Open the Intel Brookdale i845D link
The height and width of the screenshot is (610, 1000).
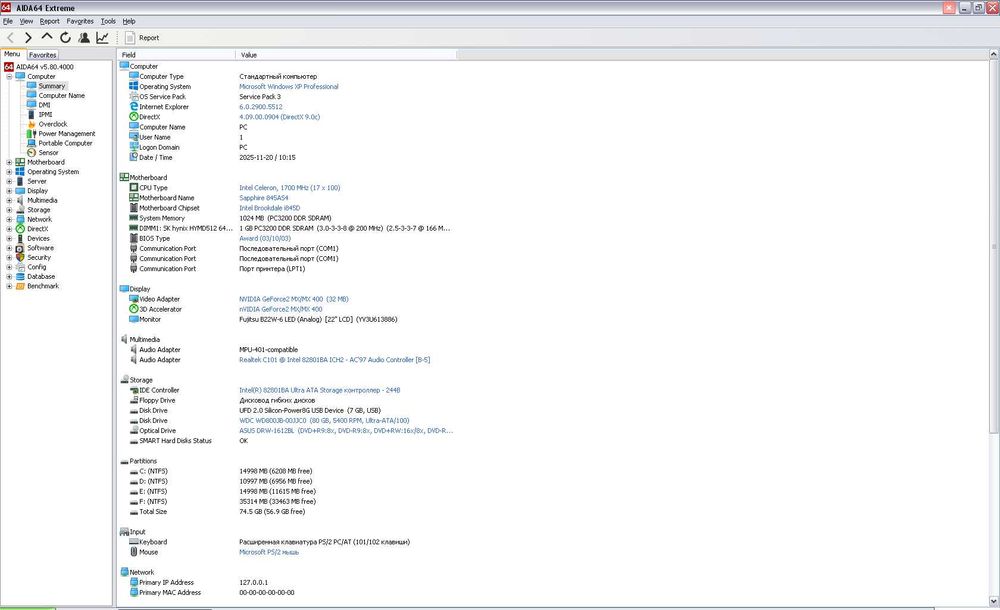[x=269, y=208]
